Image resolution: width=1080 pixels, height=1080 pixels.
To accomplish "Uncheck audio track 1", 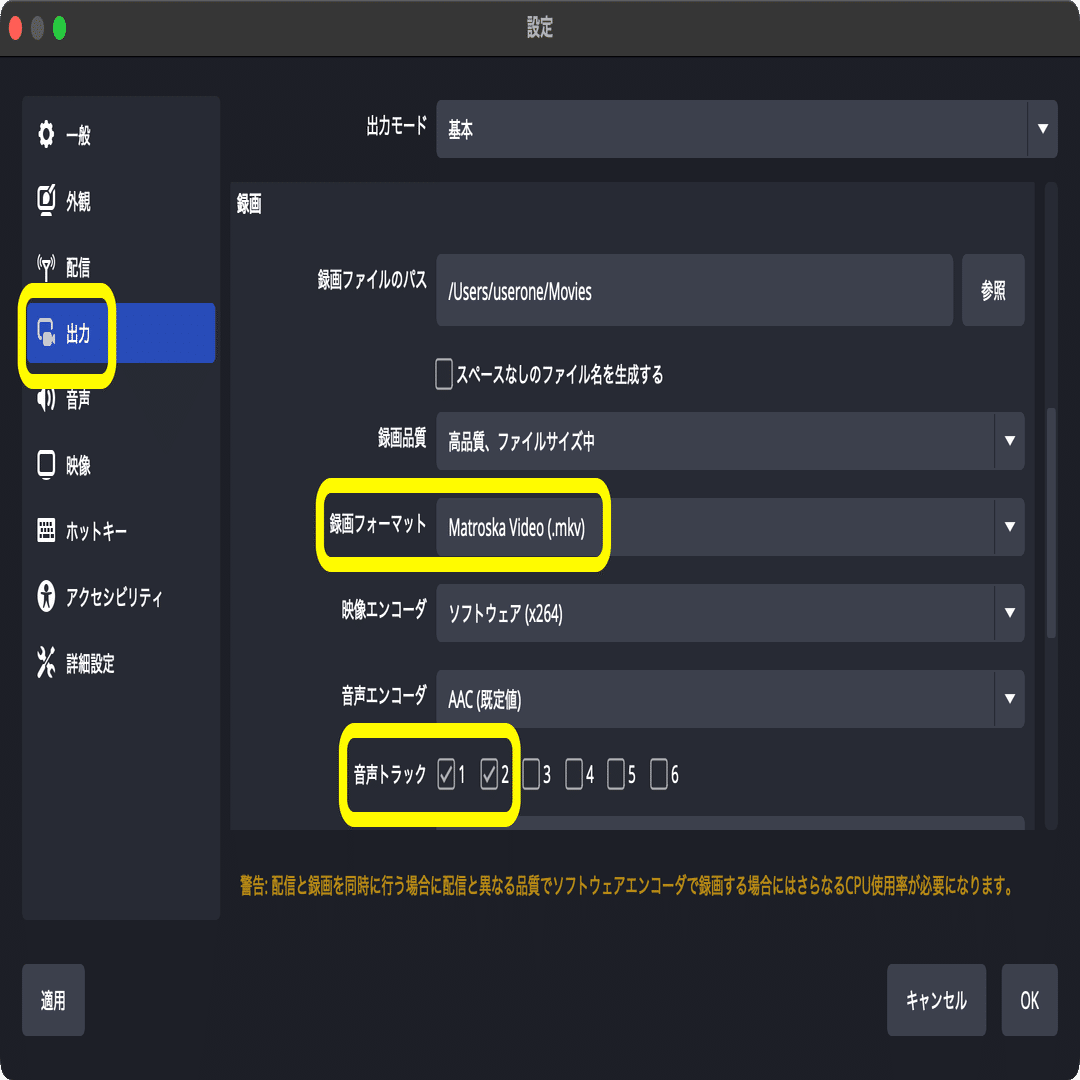I will pyautogui.click(x=446, y=774).
